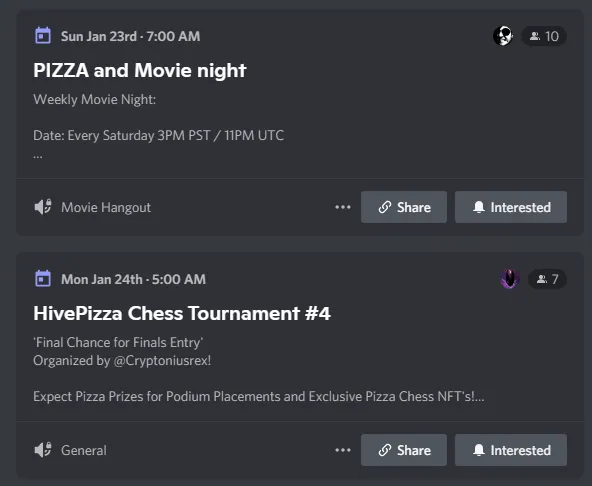Open the HivePizza Chess Tournament #4 title
Image resolution: width=592 pixels, height=486 pixels.
coord(182,313)
